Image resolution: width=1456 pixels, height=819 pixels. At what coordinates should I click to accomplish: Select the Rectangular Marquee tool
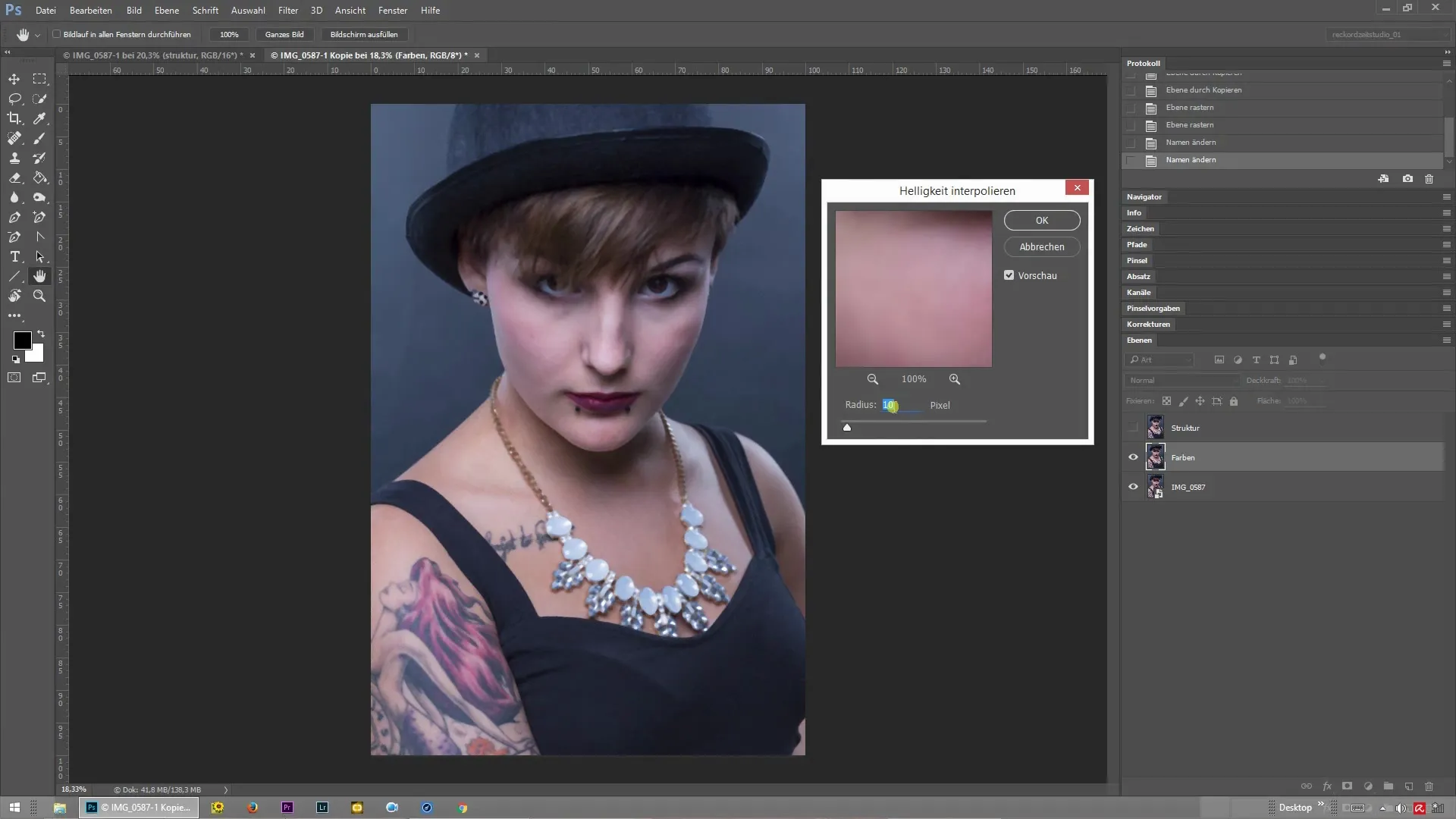click(39, 79)
